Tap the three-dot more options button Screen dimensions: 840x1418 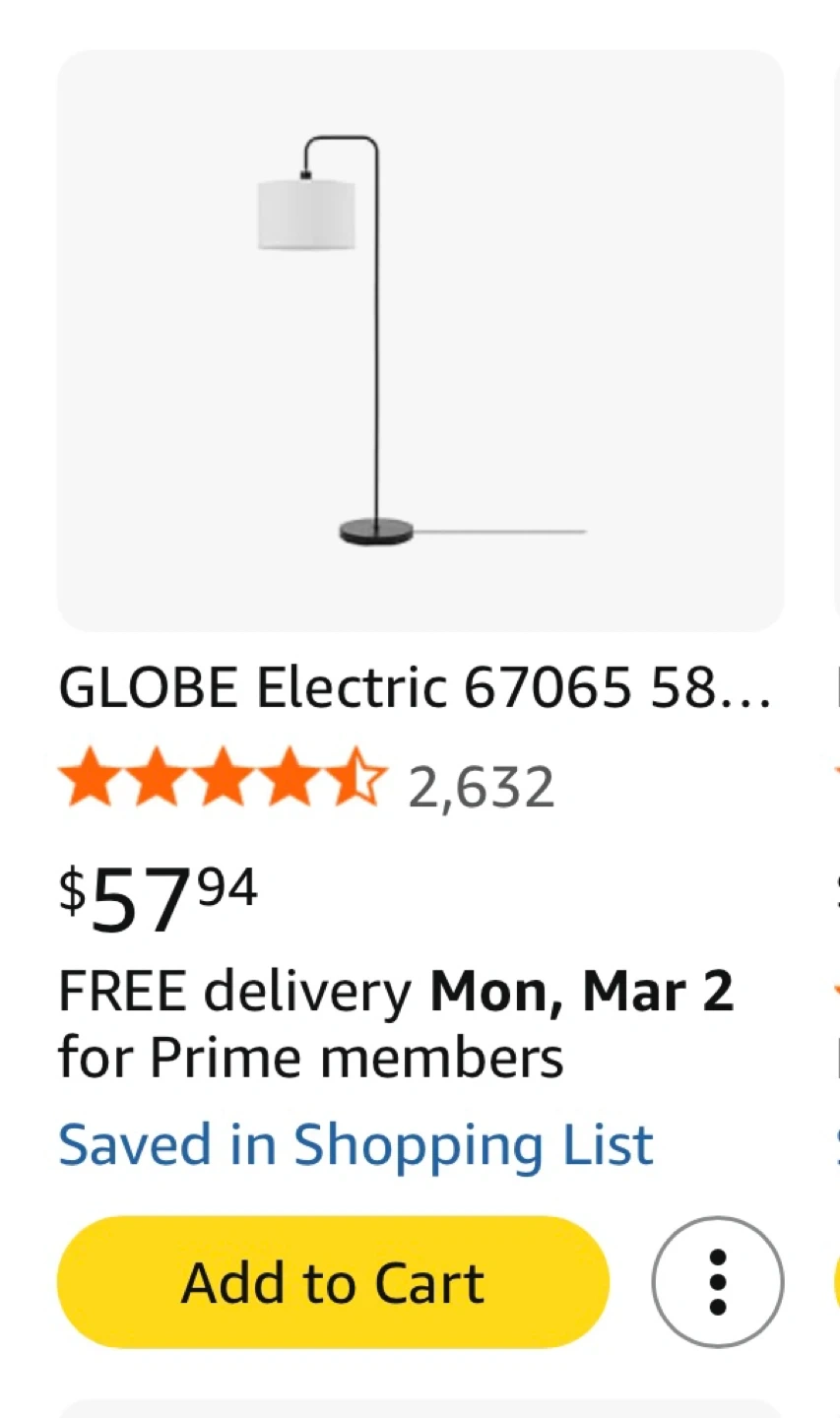(x=717, y=1282)
